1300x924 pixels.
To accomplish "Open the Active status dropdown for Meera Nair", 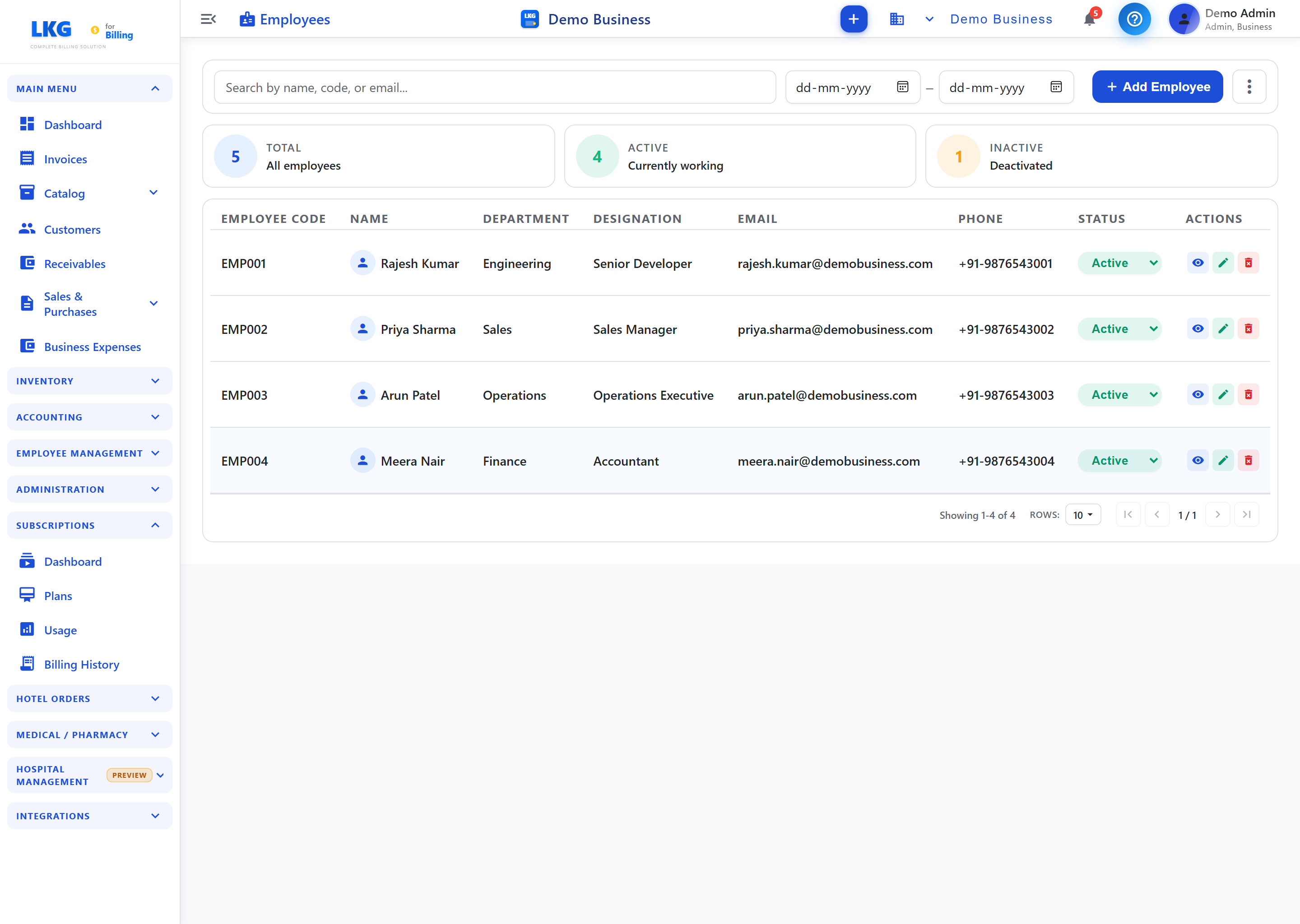I will tap(1119, 460).
